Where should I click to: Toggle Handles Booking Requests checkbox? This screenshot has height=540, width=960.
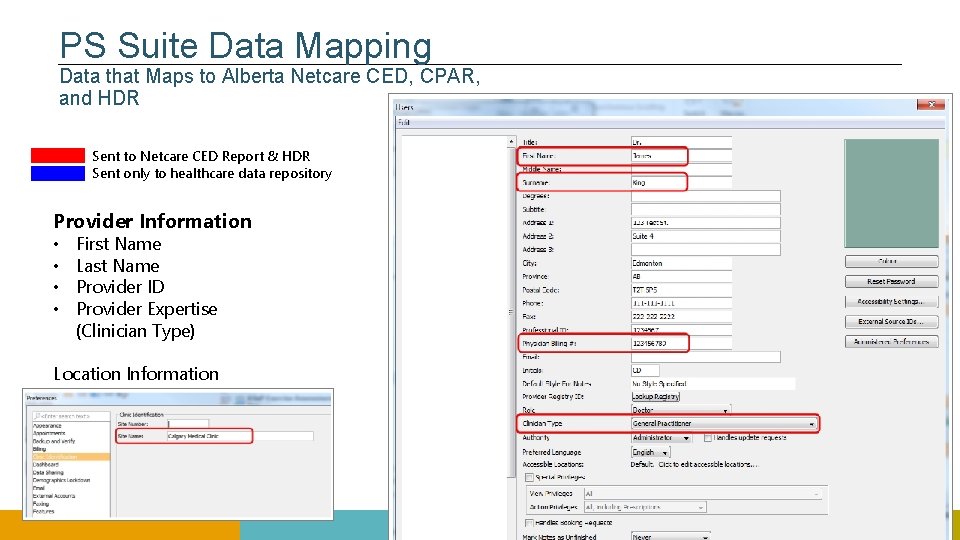530,523
